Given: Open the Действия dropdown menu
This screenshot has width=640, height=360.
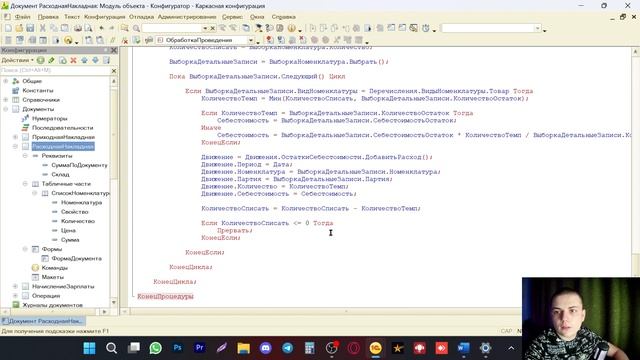Looking at the screenshot, I should coord(18,60).
